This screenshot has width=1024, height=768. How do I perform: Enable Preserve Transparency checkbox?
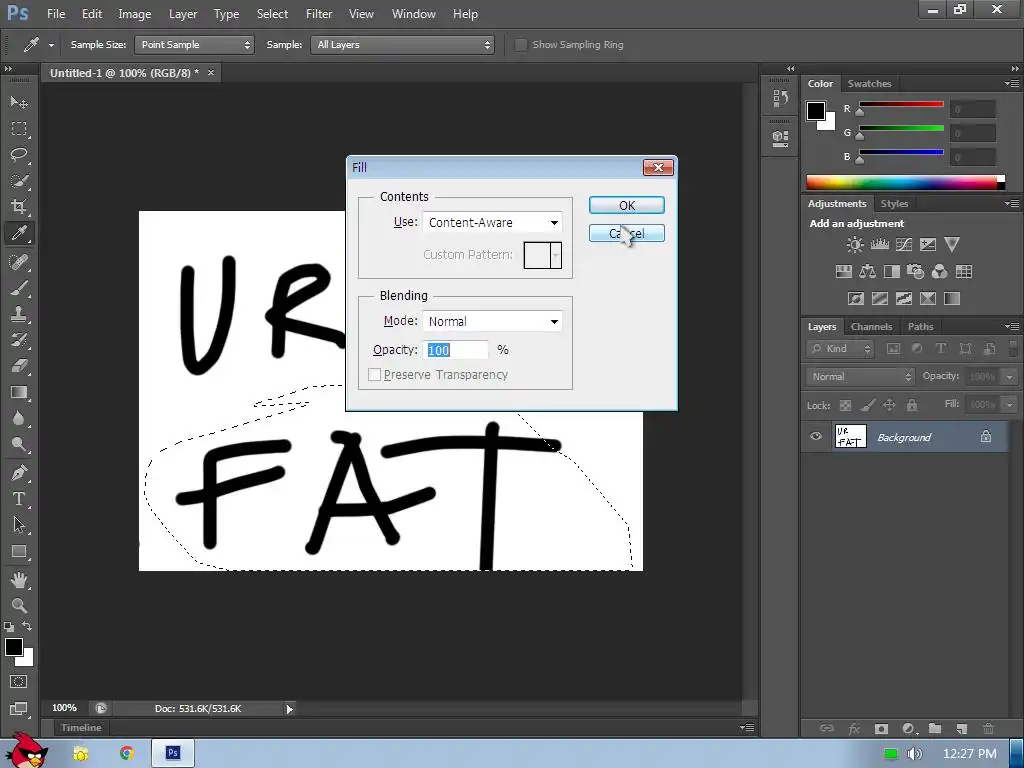[x=374, y=375]
